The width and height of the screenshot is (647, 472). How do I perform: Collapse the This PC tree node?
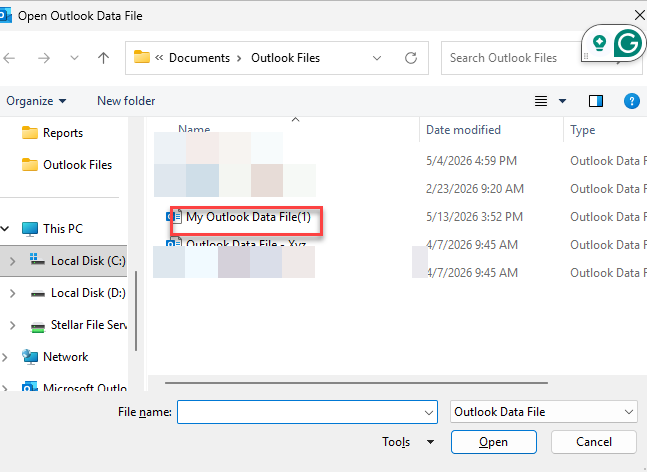(5, 228)
